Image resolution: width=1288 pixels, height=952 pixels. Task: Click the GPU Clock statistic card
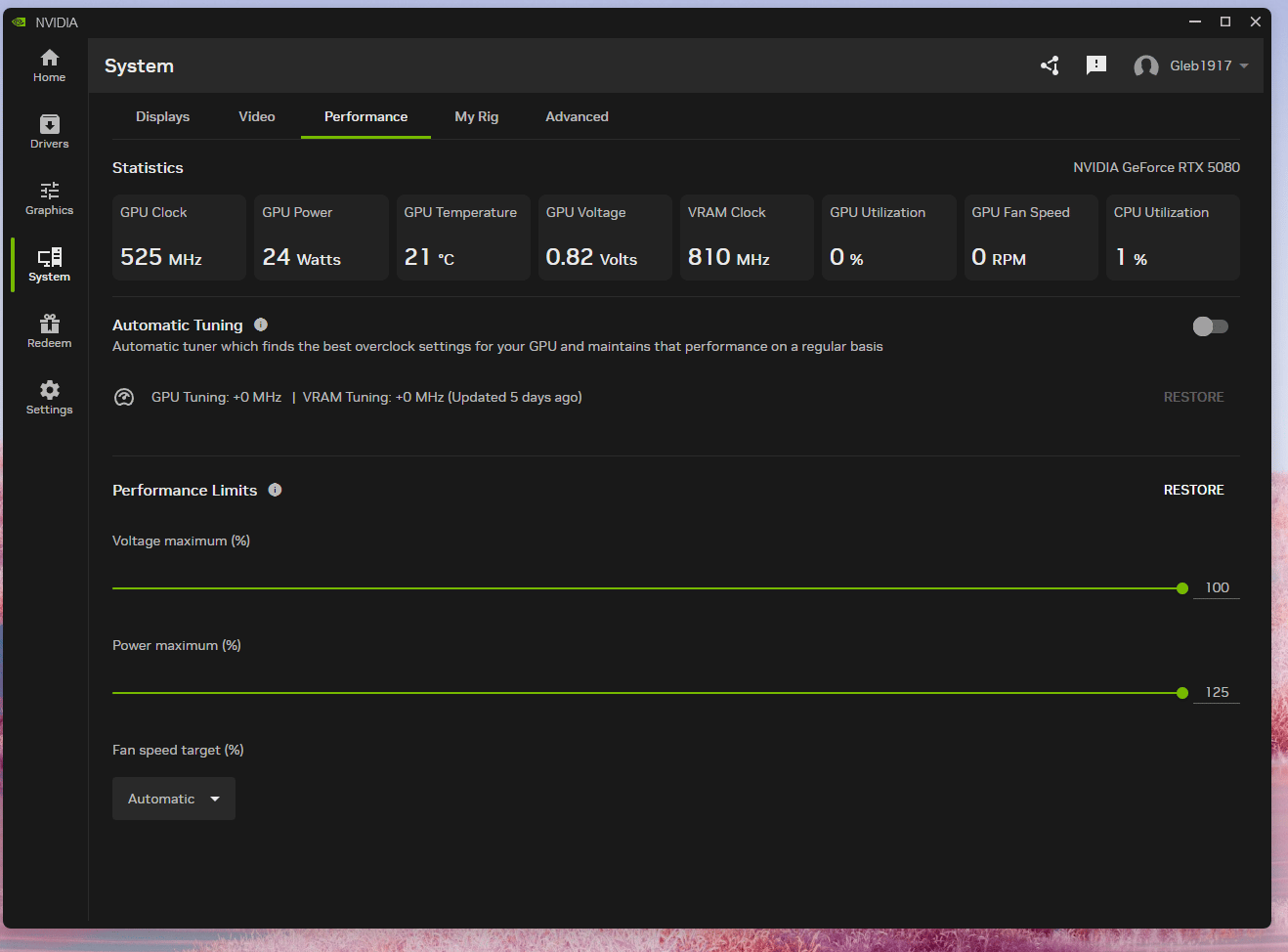point(179,238)
